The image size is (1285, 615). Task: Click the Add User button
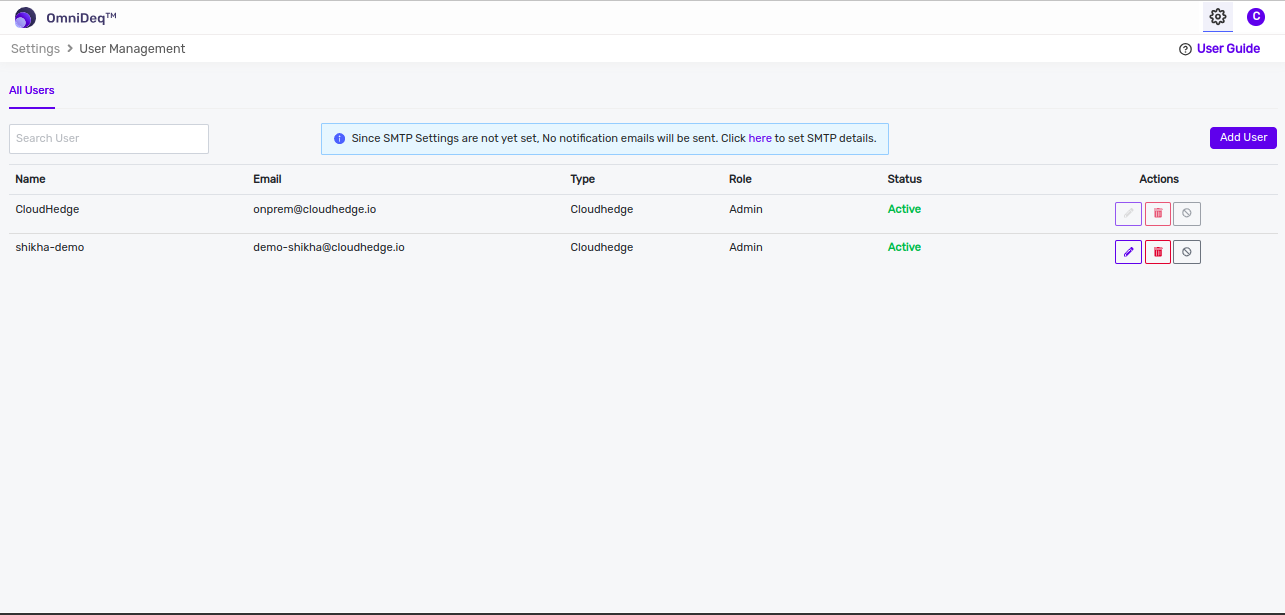coord(1243,138)
